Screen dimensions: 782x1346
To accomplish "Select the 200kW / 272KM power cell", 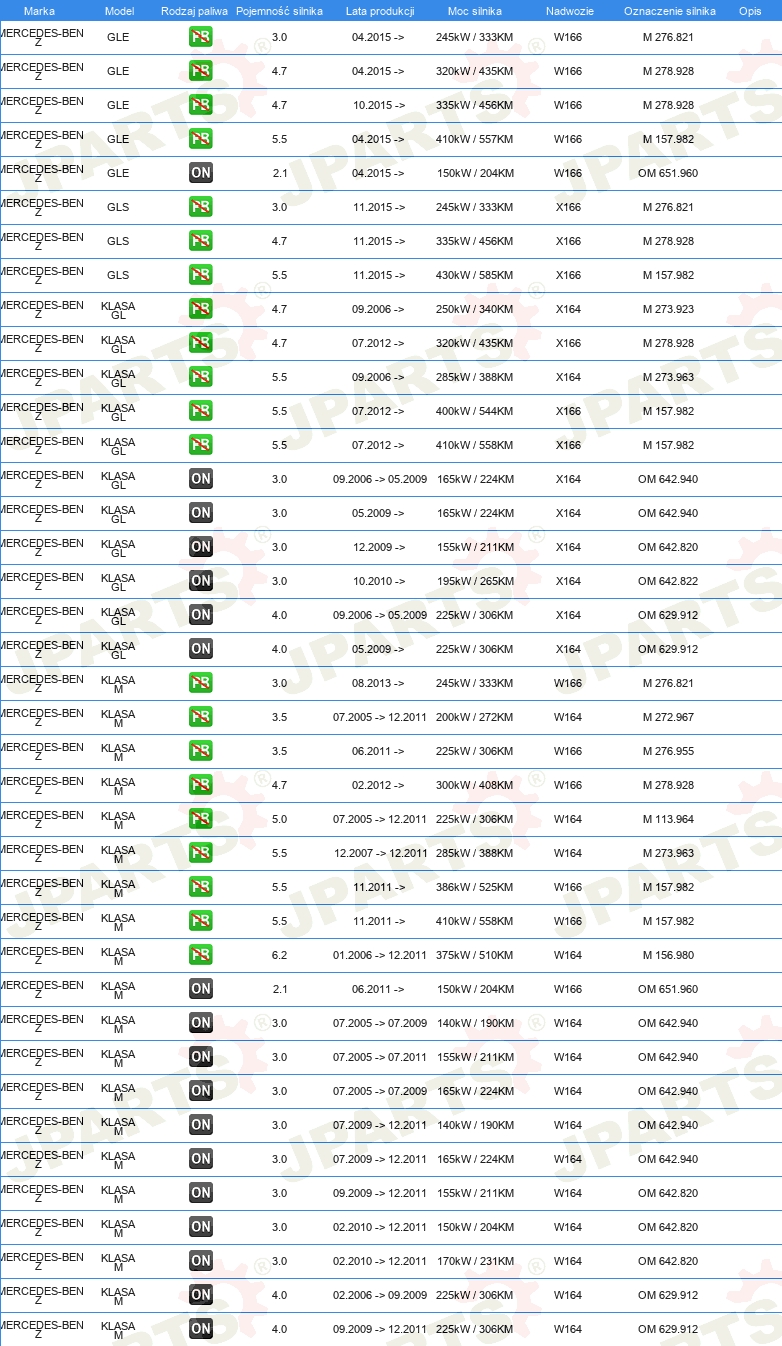I will tap(474, 717).
